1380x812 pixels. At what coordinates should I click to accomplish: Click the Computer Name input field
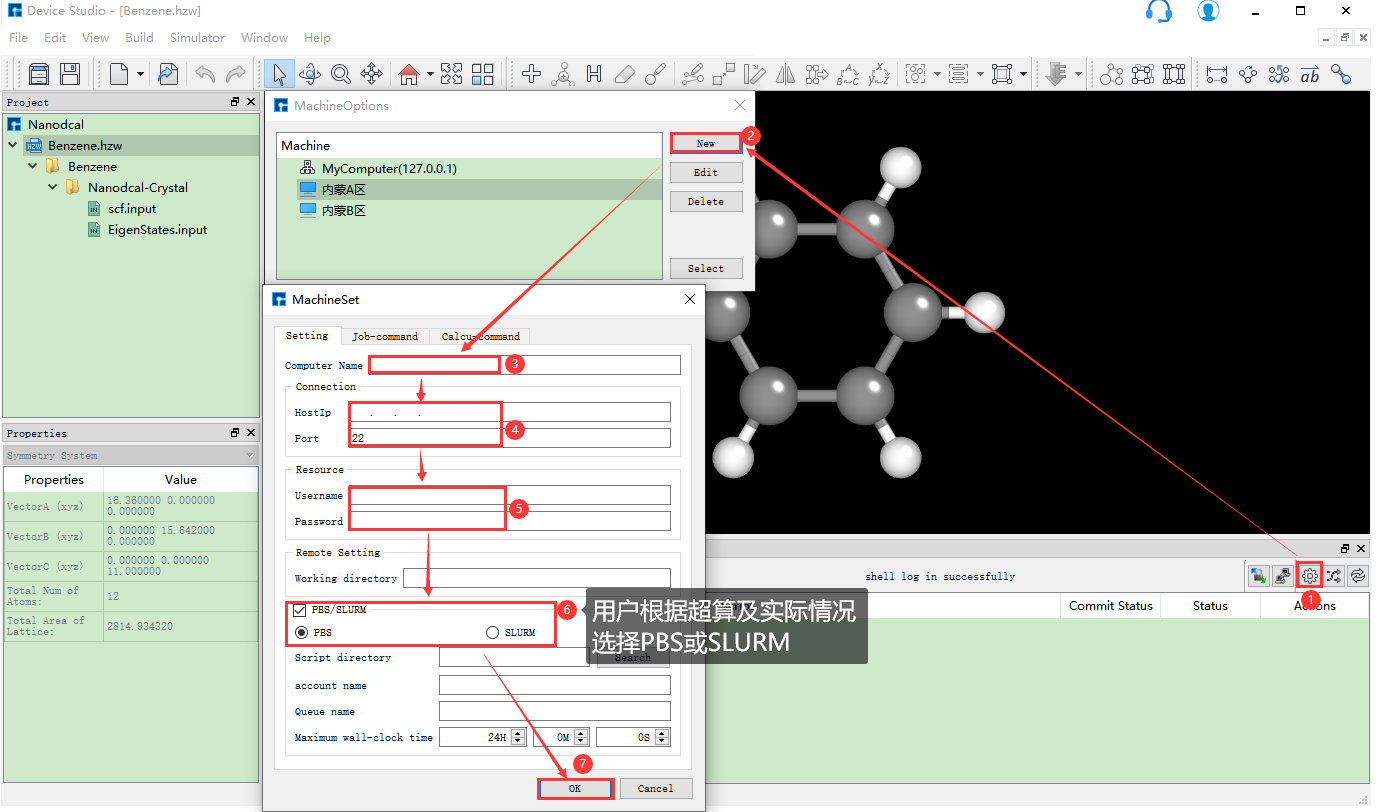[524, 365]
